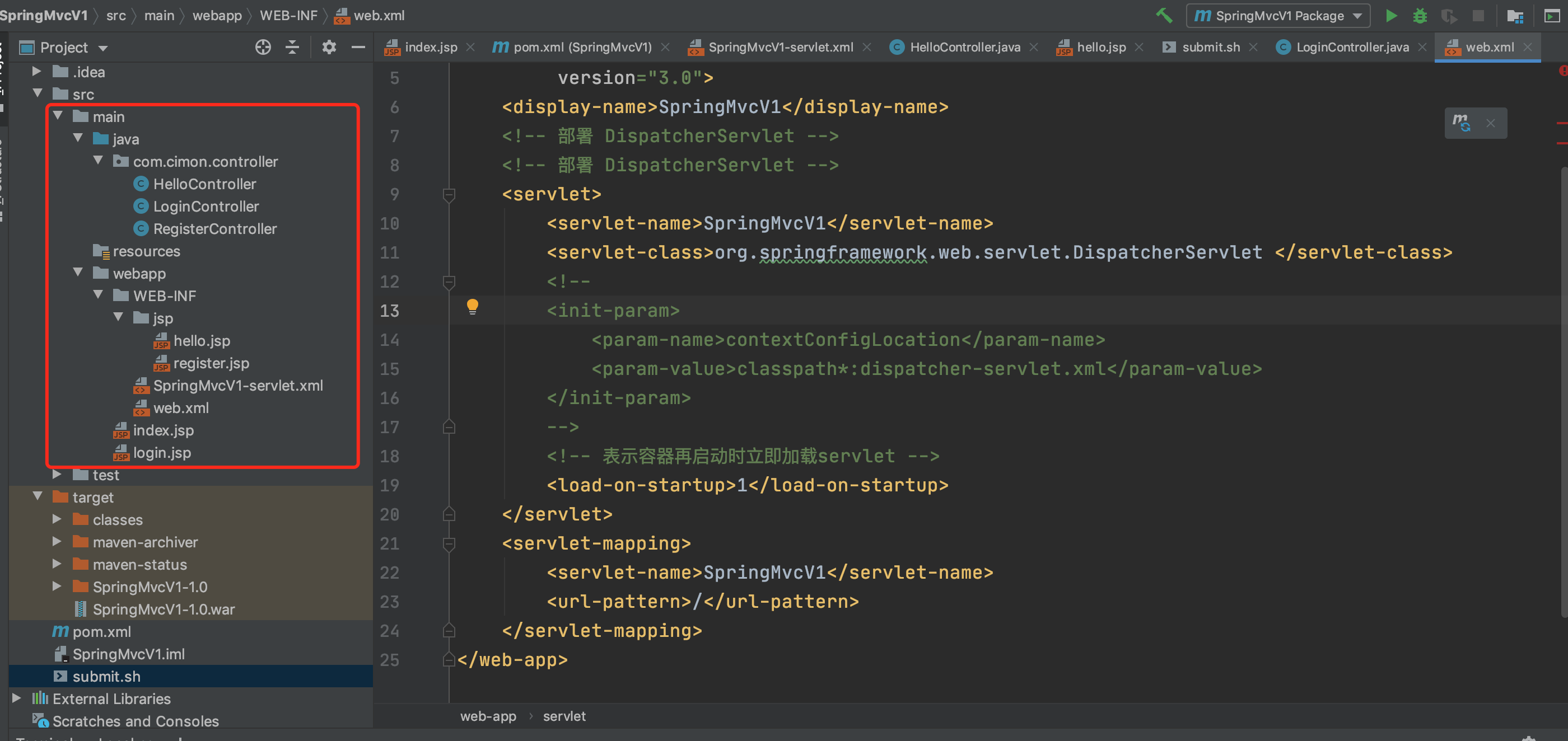
Task: Click webapp in navigation breadcrumb
Action: pos(217,15)
